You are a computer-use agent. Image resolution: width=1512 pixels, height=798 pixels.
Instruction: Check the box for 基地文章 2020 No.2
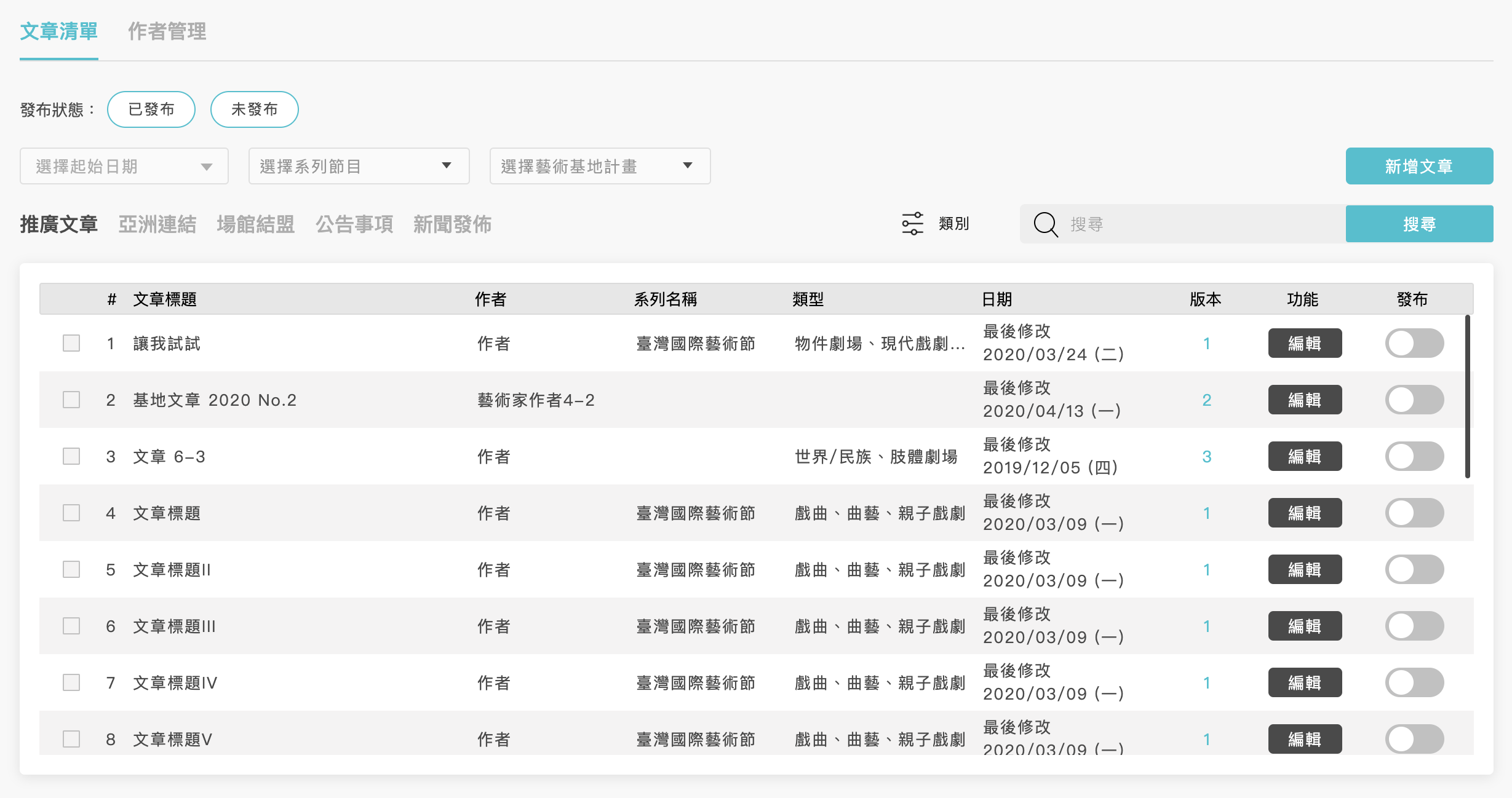pos(71,400)
